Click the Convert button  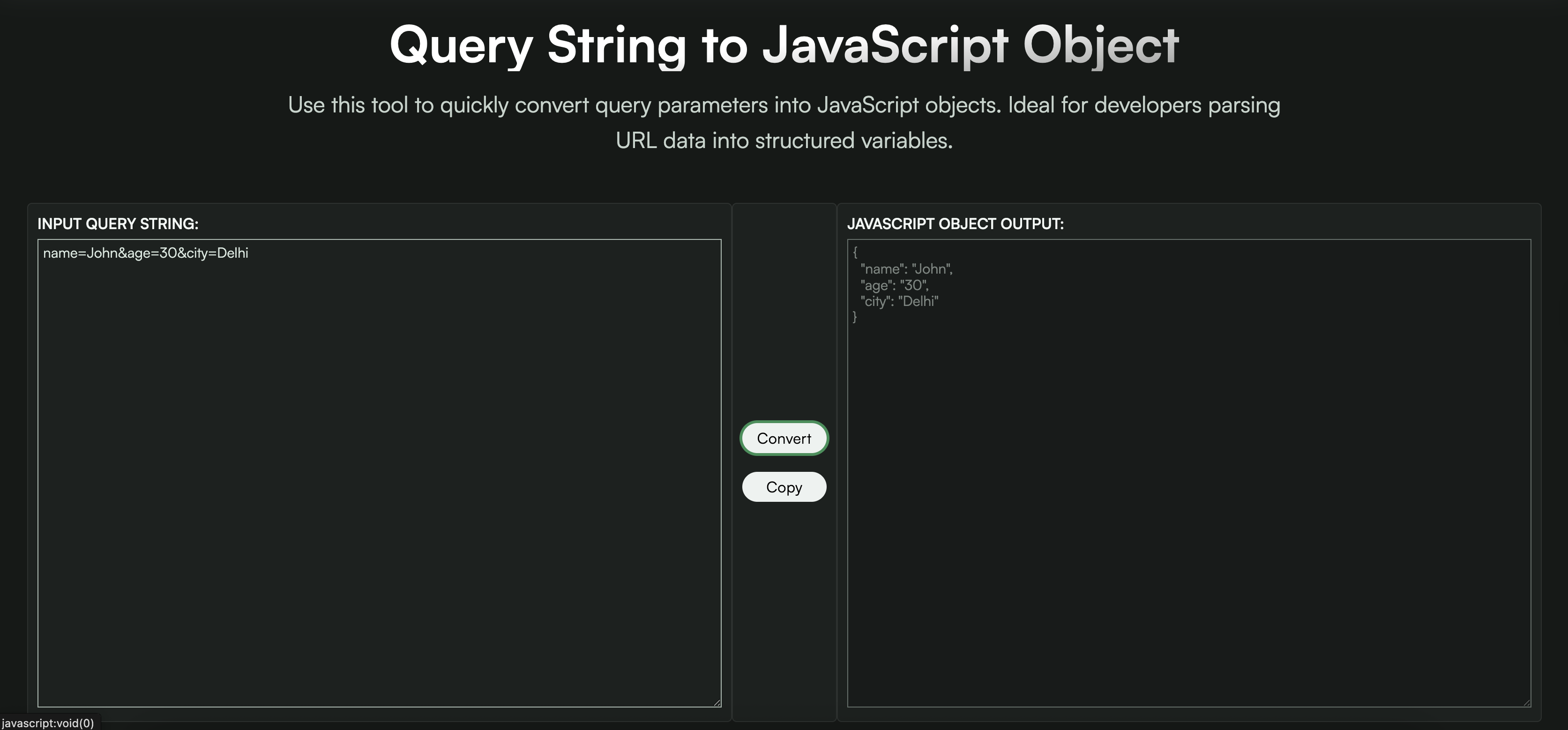click(x=784, y=439)
